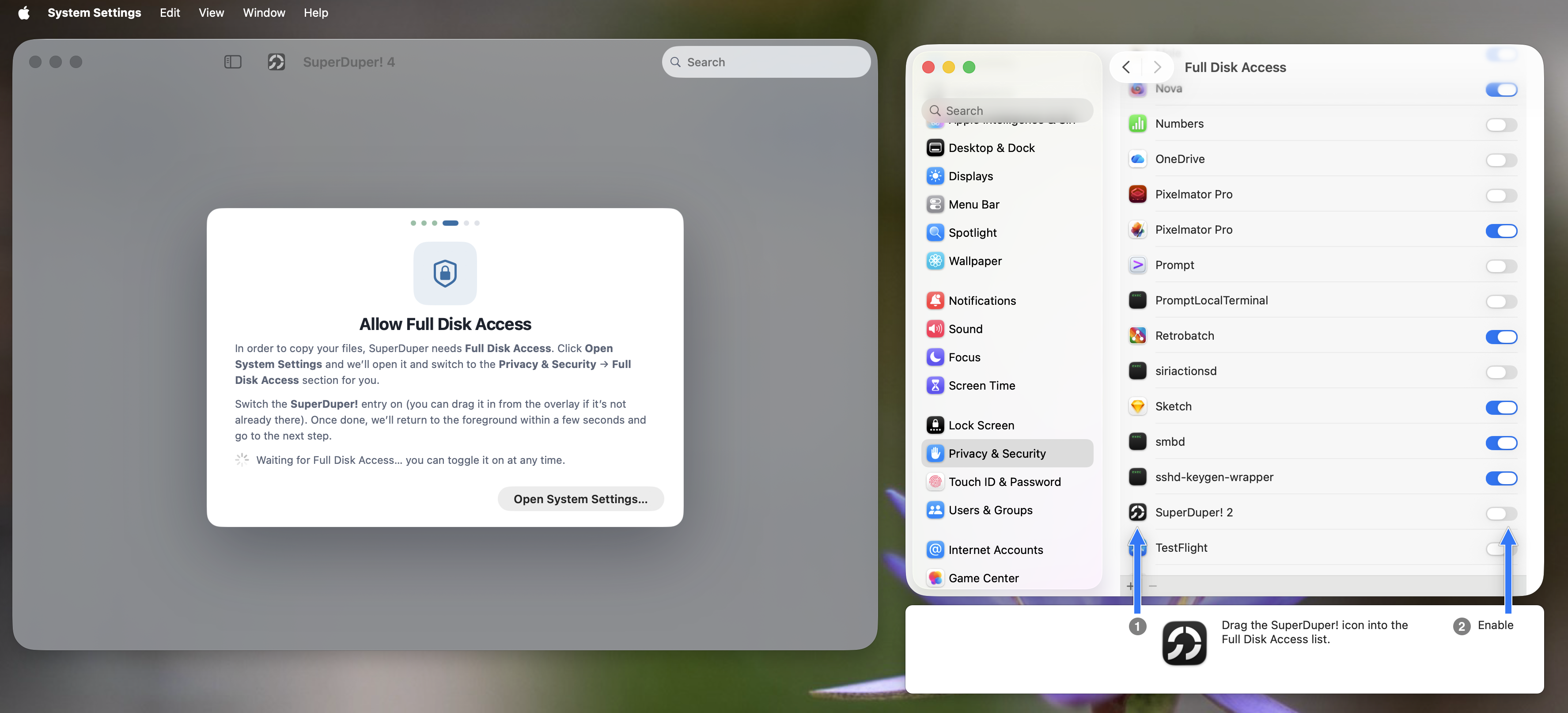The image size is (1568, 713).
Task: Enable the Prompt toggle
Action: pyautogui.click(x=1501, y=266)
